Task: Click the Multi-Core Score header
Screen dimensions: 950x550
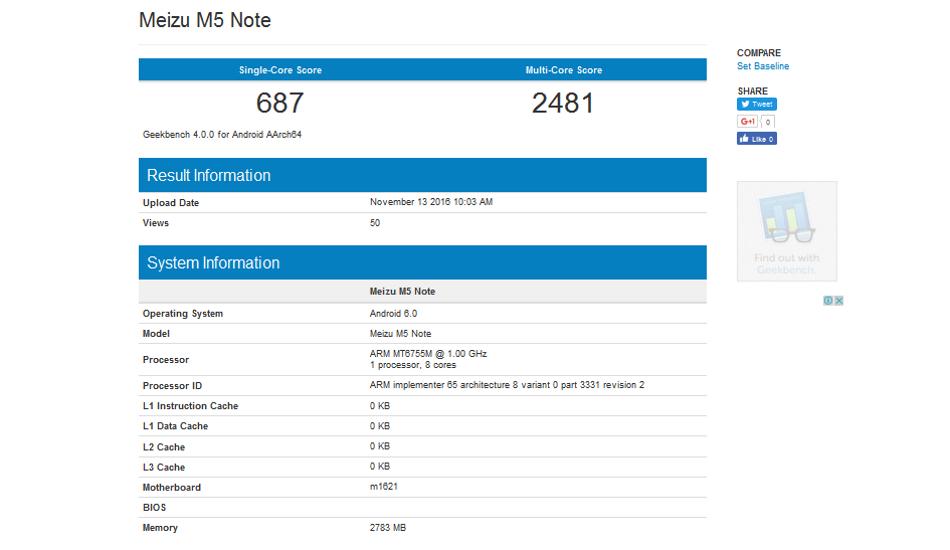Action: [563, 70]
